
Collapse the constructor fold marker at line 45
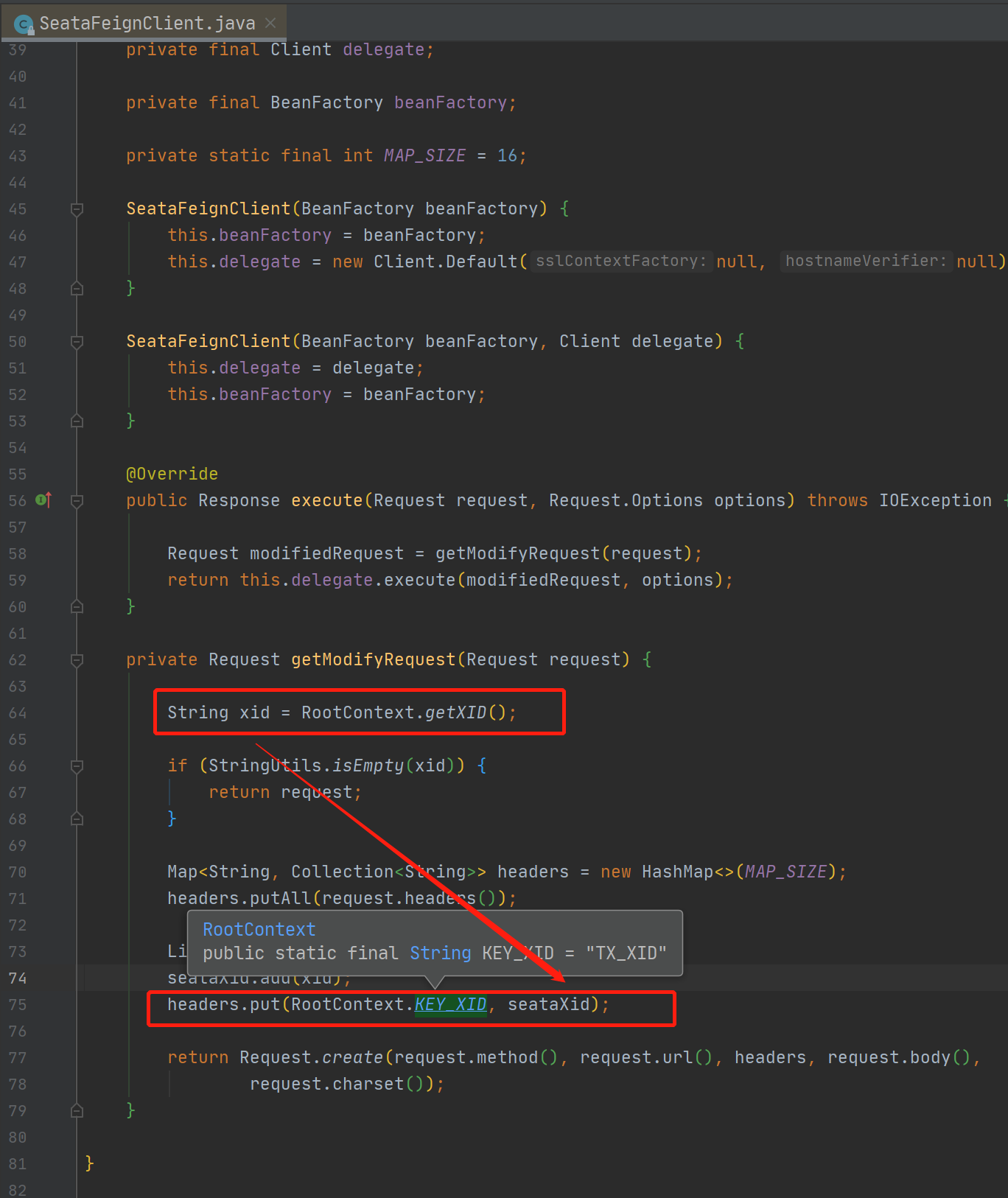pyautogui.click(x=77, y=209)
